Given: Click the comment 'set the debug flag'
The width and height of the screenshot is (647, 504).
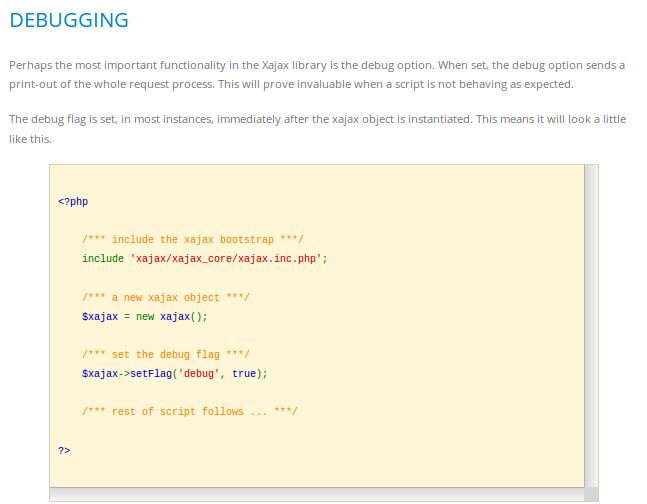Looking at the screenshot, I should (166, 355).
